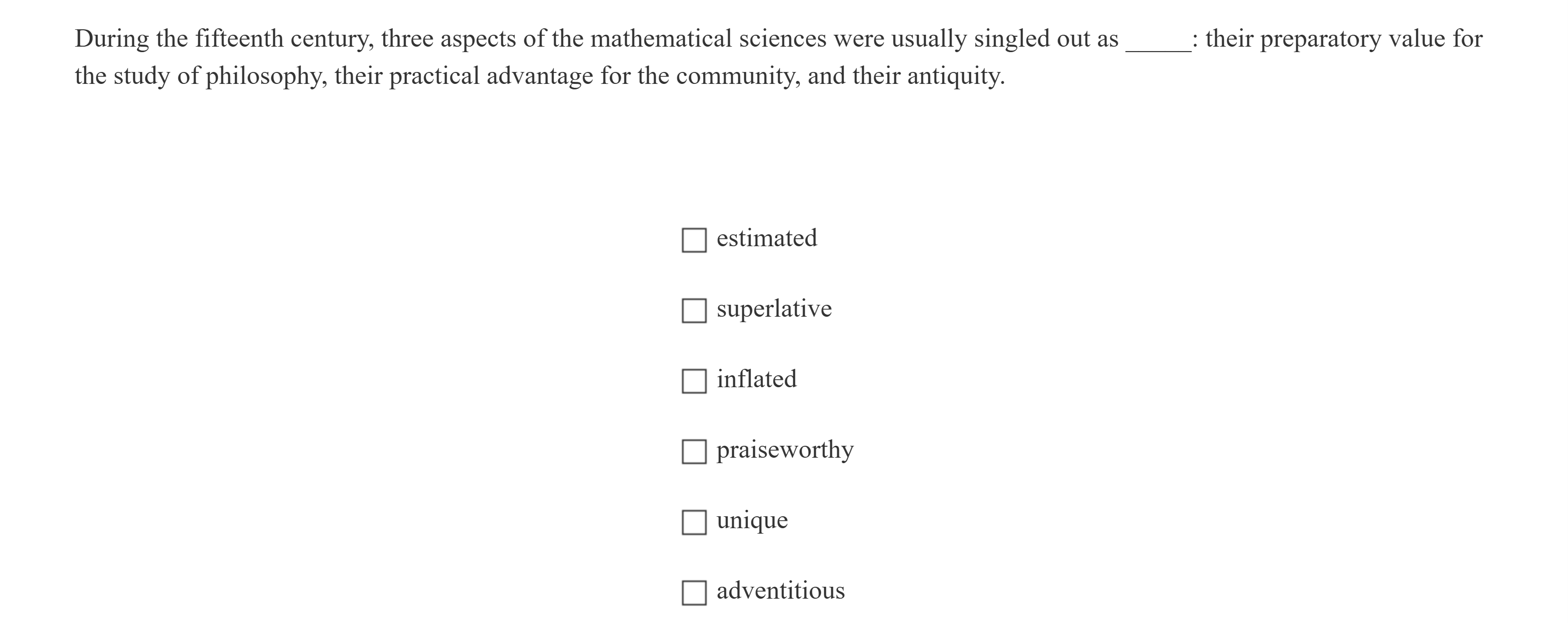This screenshot has width=1568, height=623.
Task: Check the inflated checkbox
Action: [x=694, y=381]
